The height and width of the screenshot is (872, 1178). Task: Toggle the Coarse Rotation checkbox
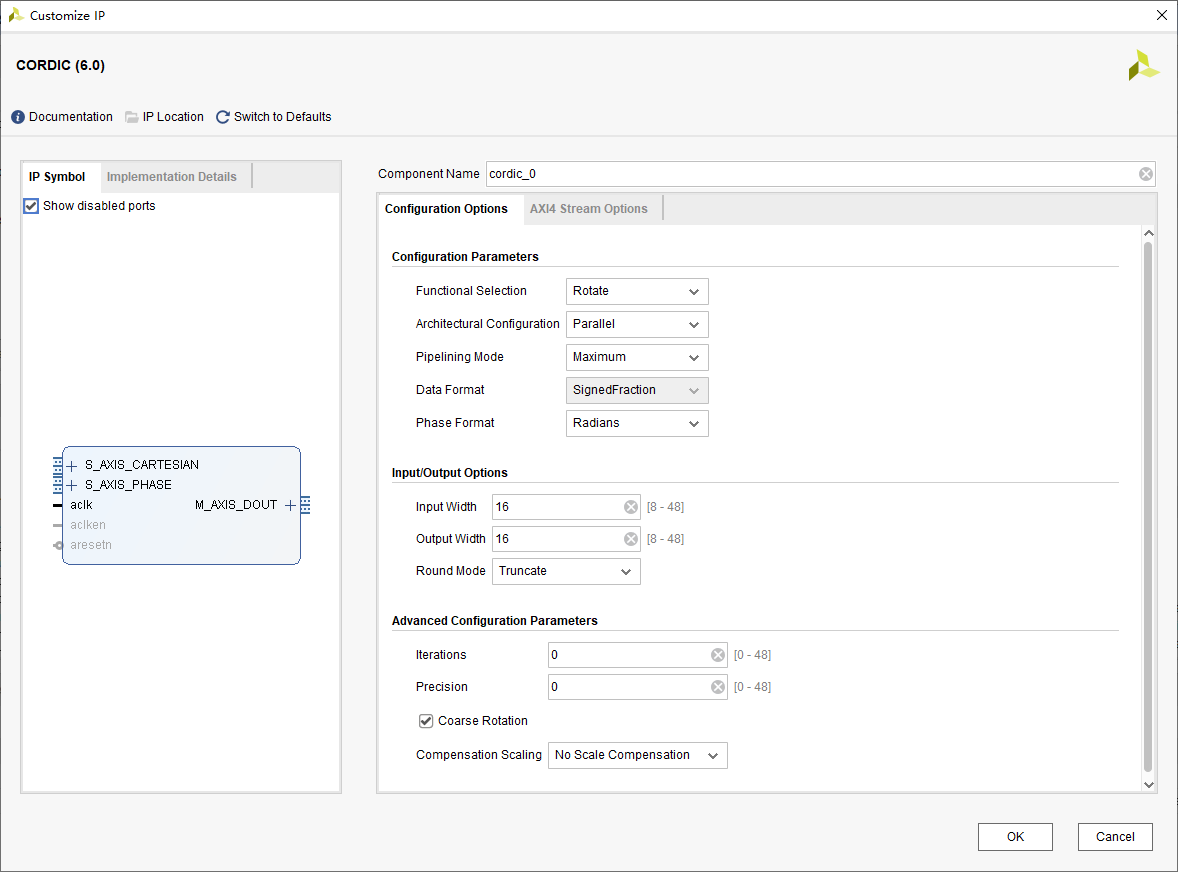pos(426,721)
